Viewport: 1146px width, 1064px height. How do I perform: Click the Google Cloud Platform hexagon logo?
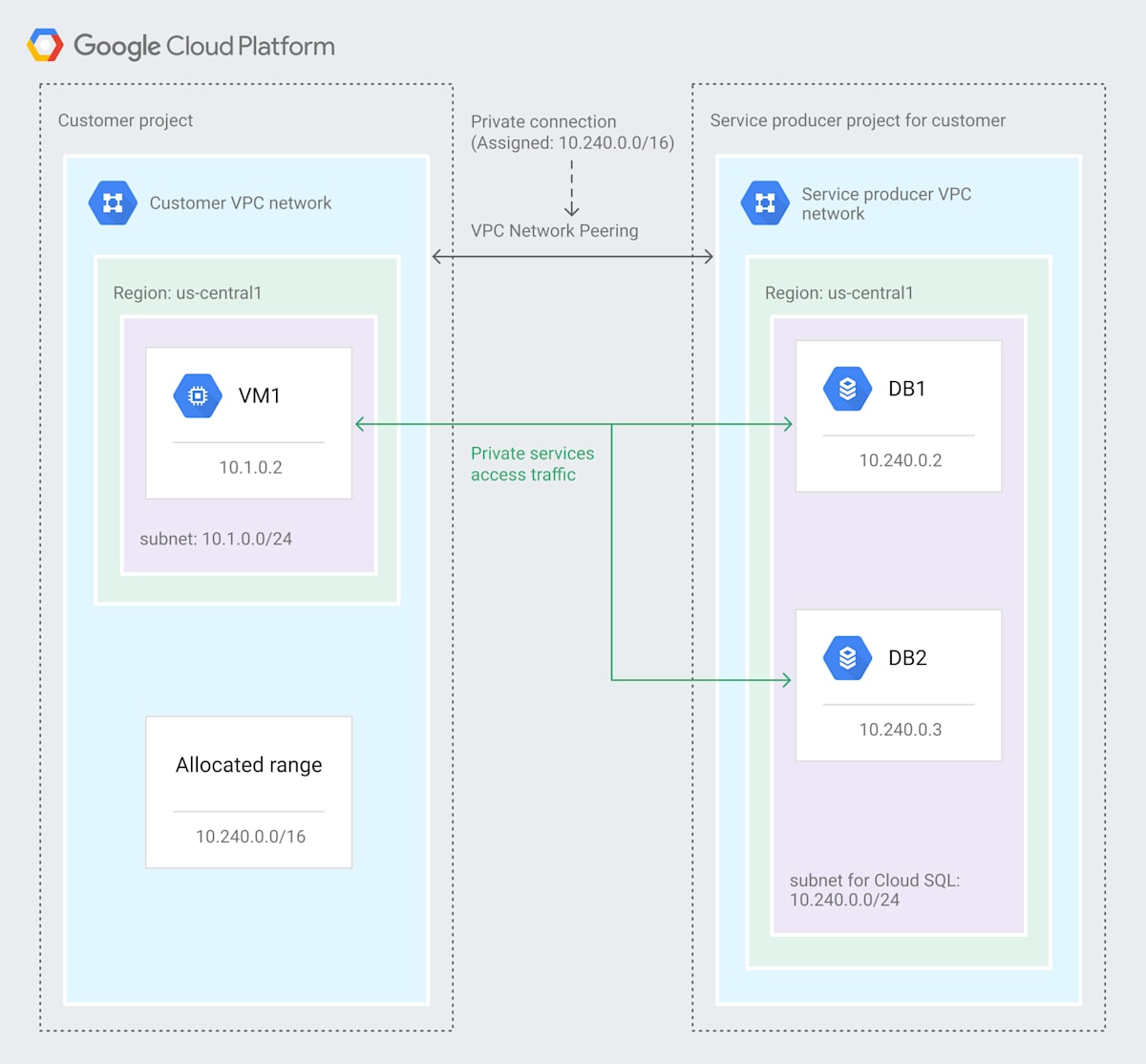pos(45,45)
